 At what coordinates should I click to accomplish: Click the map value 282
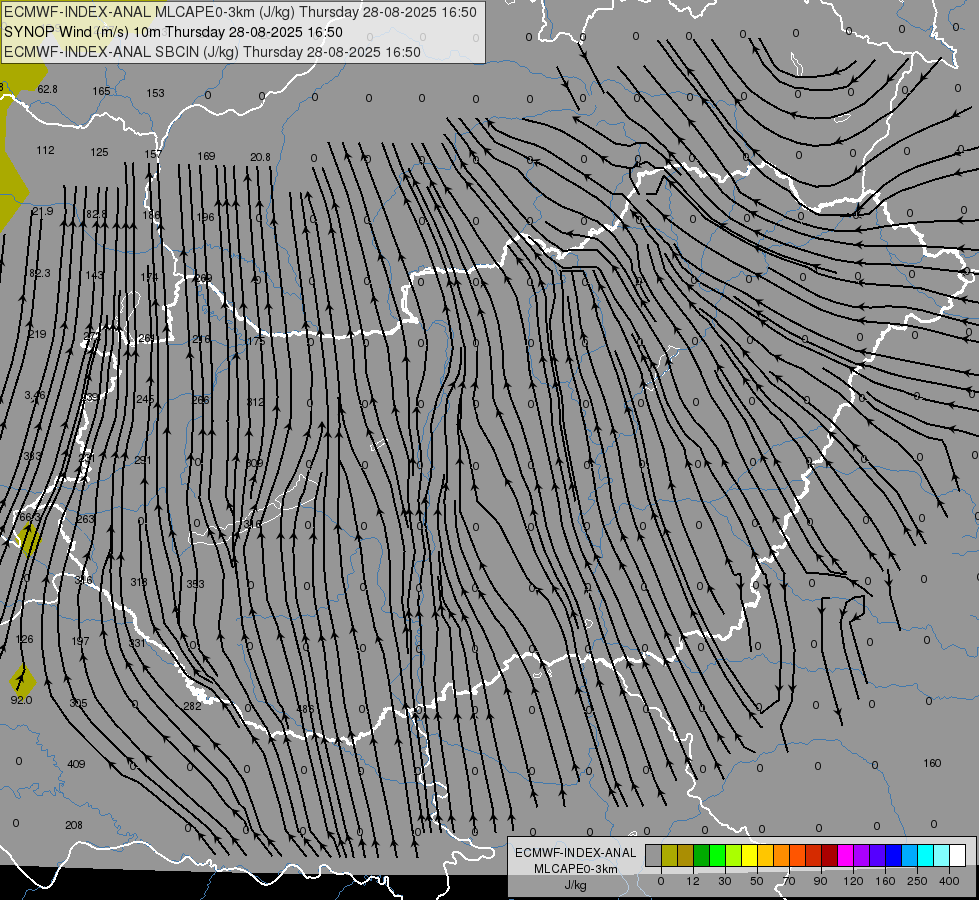click(192, 706)
